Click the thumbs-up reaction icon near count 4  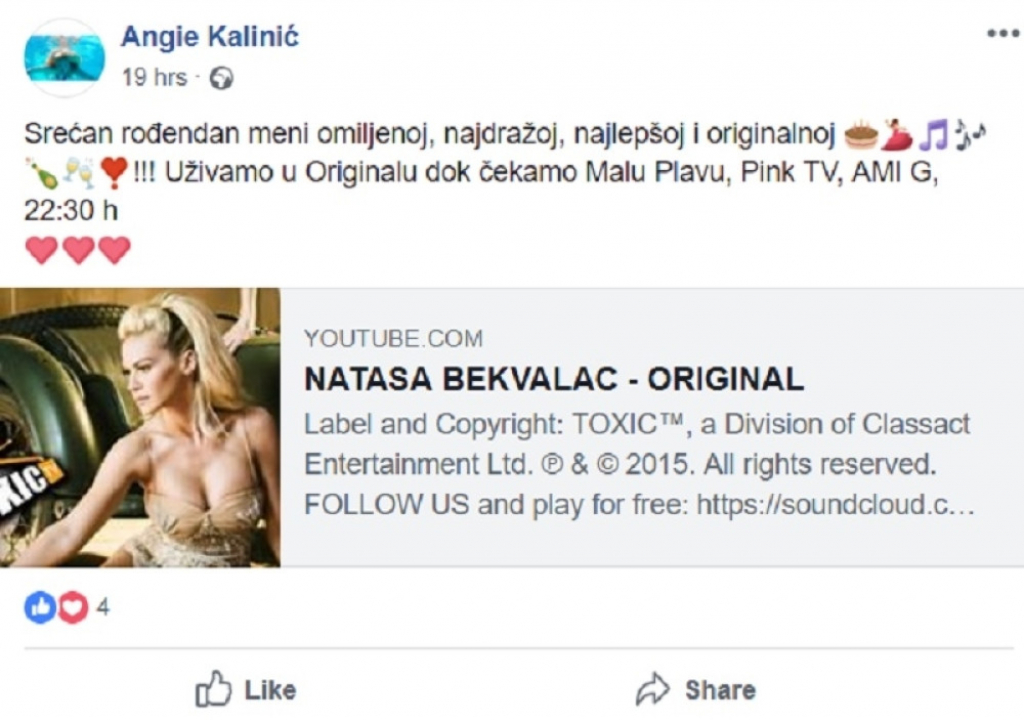tap(38, 604)
